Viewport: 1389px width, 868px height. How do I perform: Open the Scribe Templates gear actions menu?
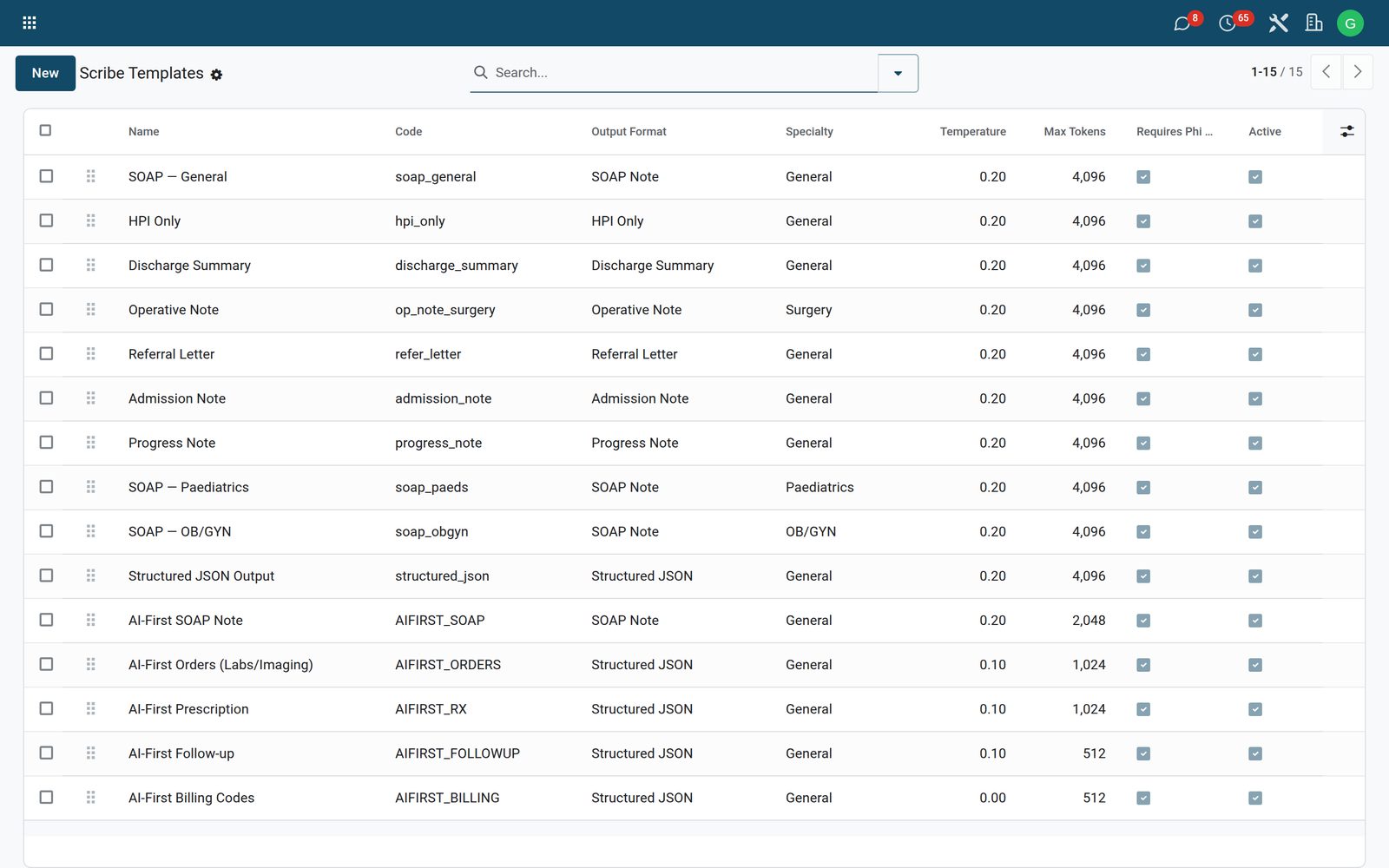[216, 75]
